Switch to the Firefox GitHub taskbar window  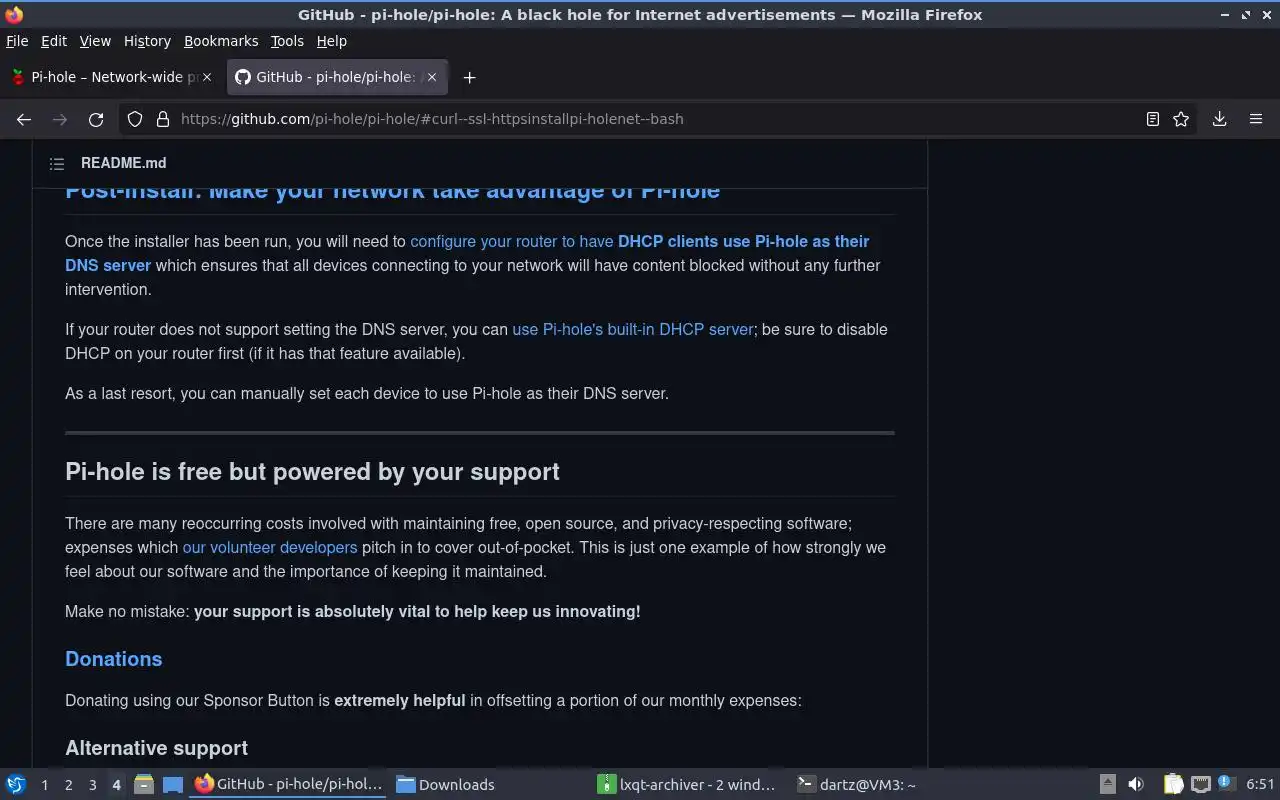[289, 784]
